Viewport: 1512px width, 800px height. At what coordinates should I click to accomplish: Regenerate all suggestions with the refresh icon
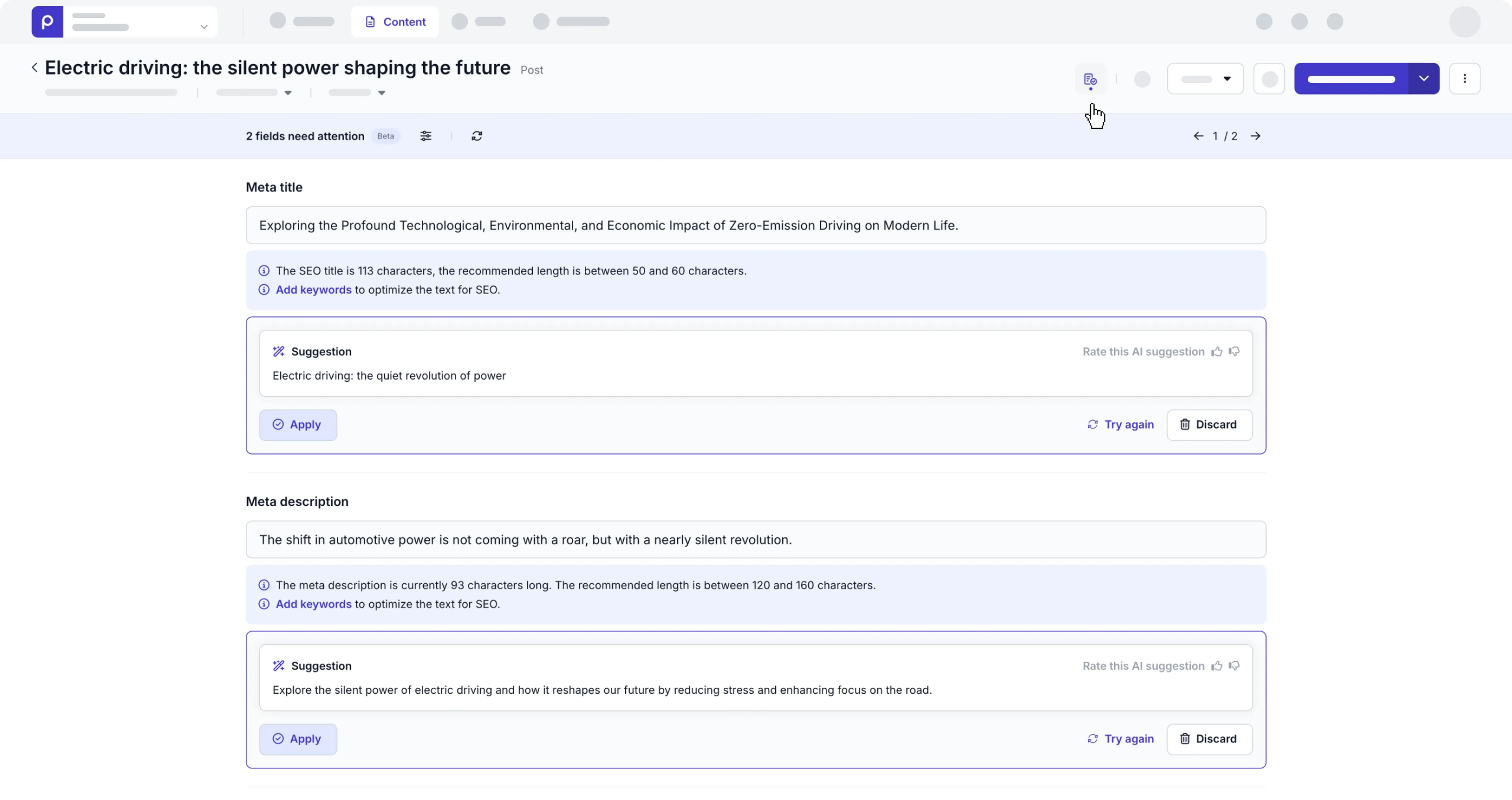pyautogui.click(x=476, y=135)
